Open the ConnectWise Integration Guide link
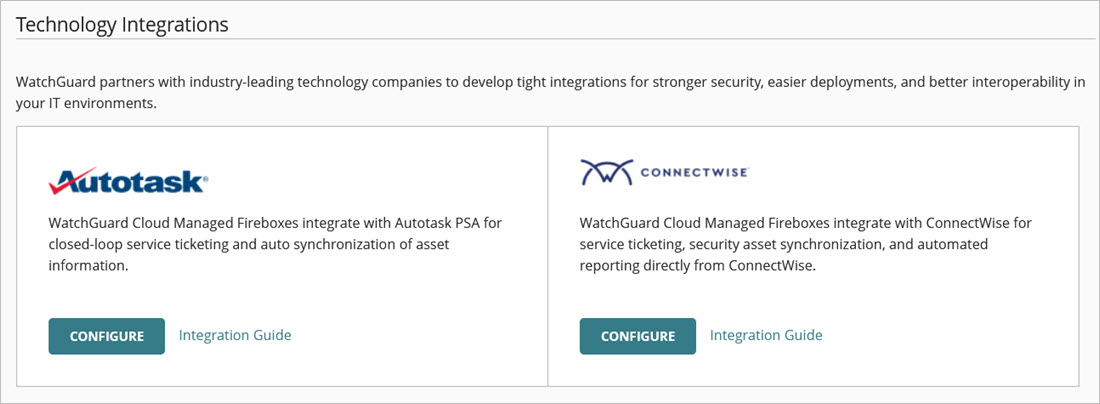 tap(766, 335)
